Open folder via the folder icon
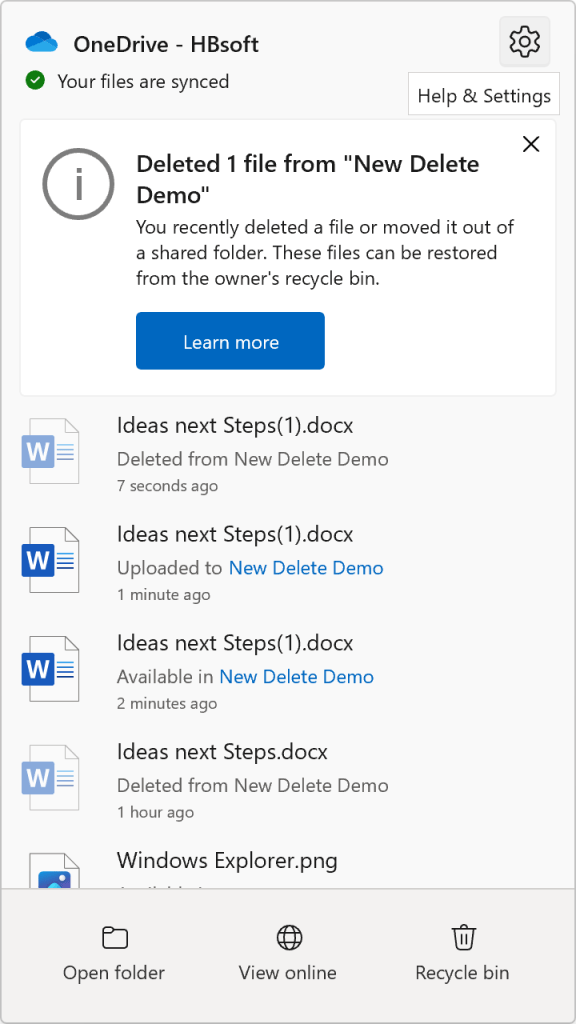The height and width of the screenshot is (1024, 576). (113, 938)
